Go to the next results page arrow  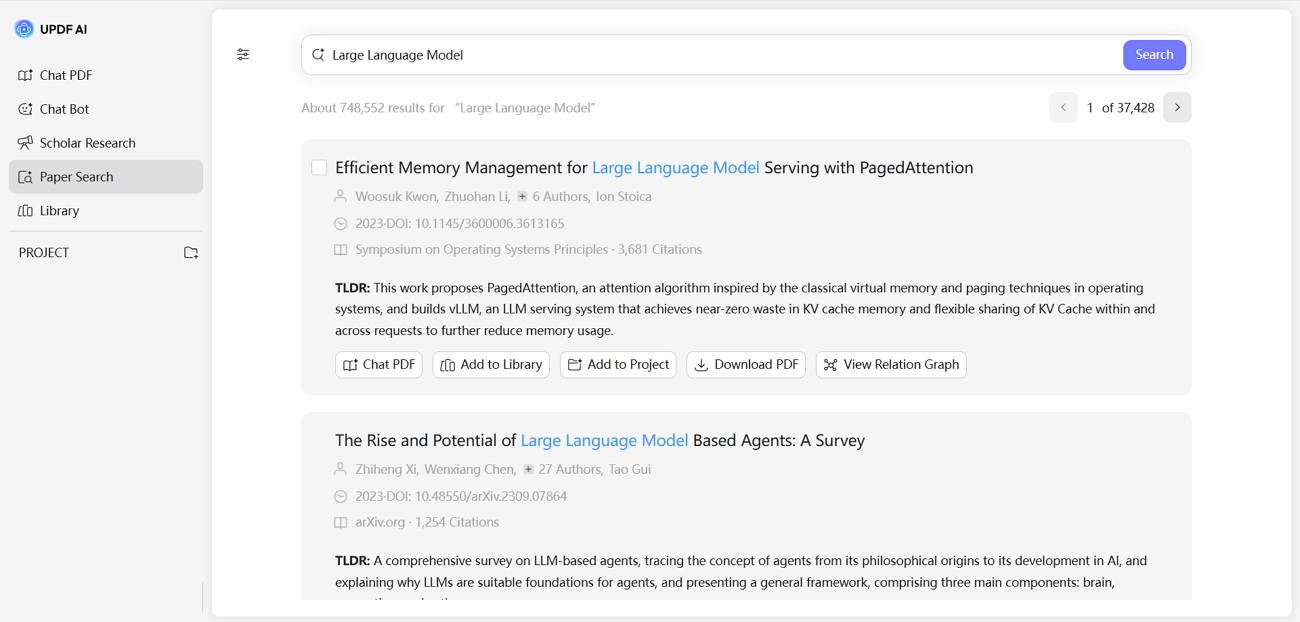1176,107
